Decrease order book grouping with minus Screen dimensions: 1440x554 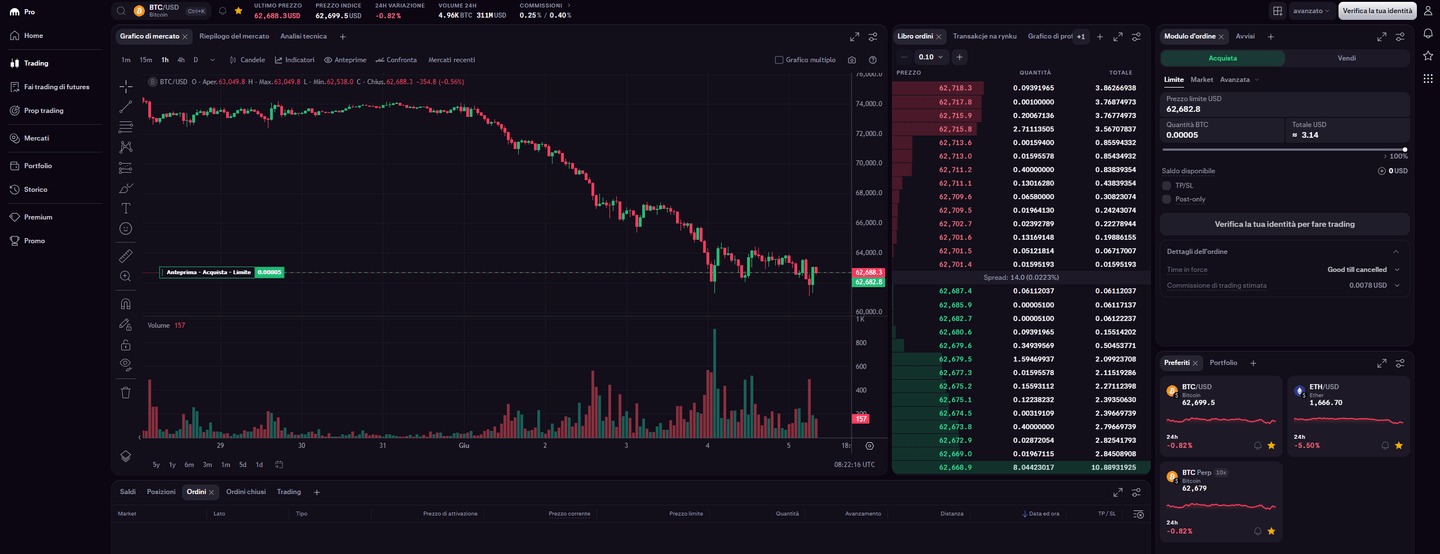point(905,57)
